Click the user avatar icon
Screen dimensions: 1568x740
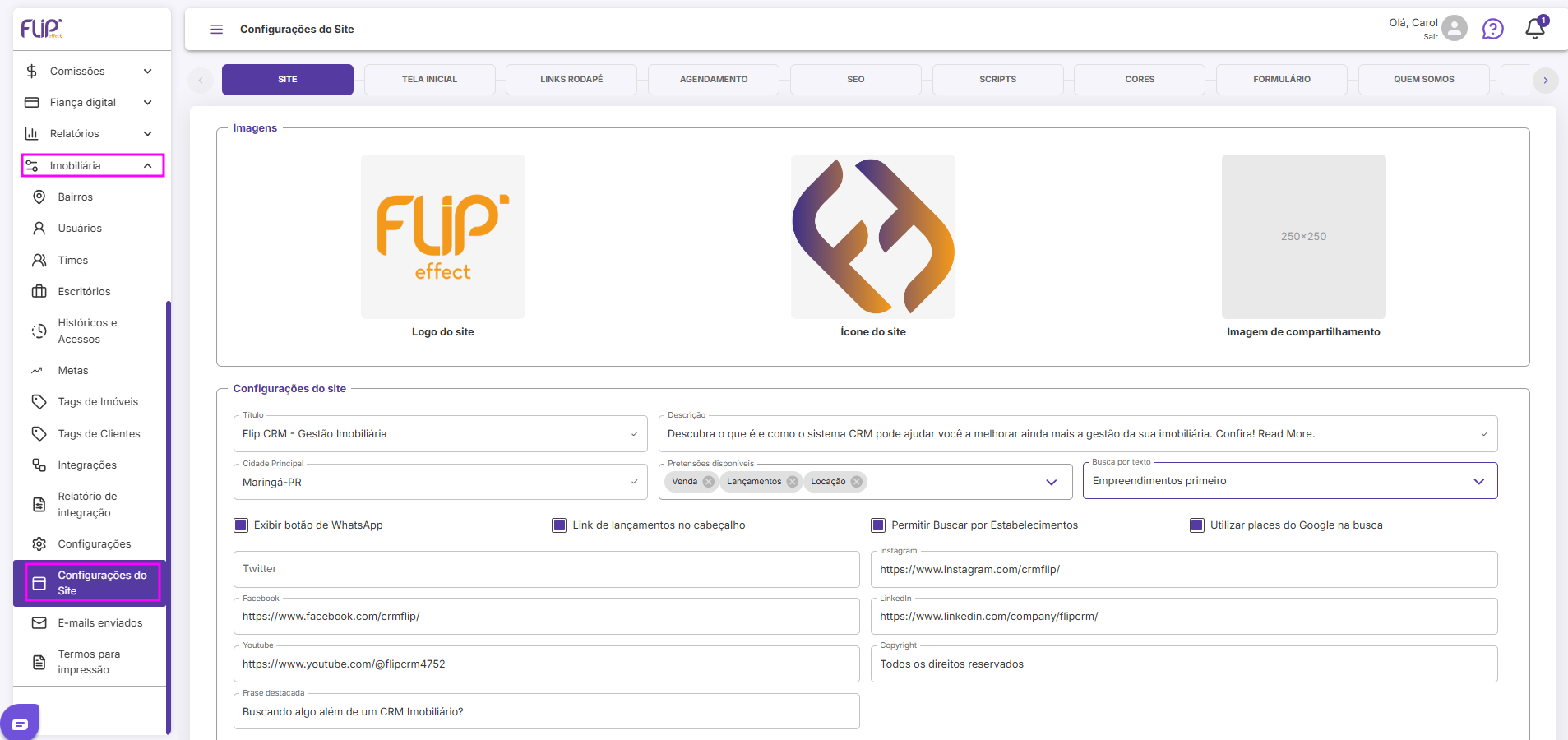[1455, 28]
